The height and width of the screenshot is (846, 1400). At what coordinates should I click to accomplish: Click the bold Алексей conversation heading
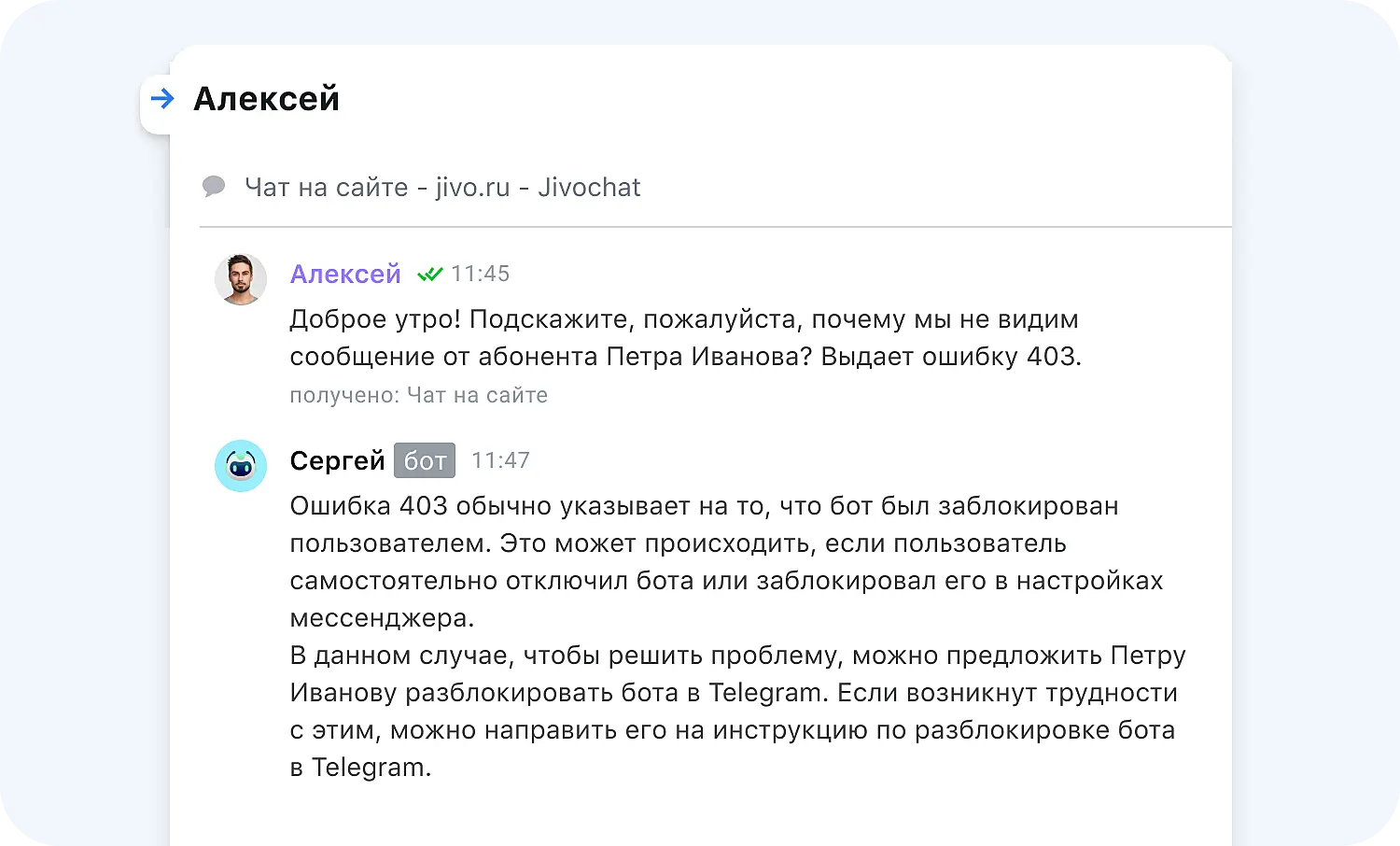coord(267,99)
